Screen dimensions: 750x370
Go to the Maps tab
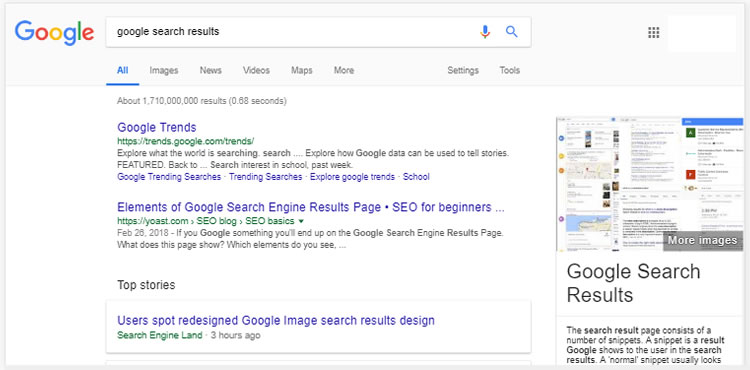click(x=302, y=70)
